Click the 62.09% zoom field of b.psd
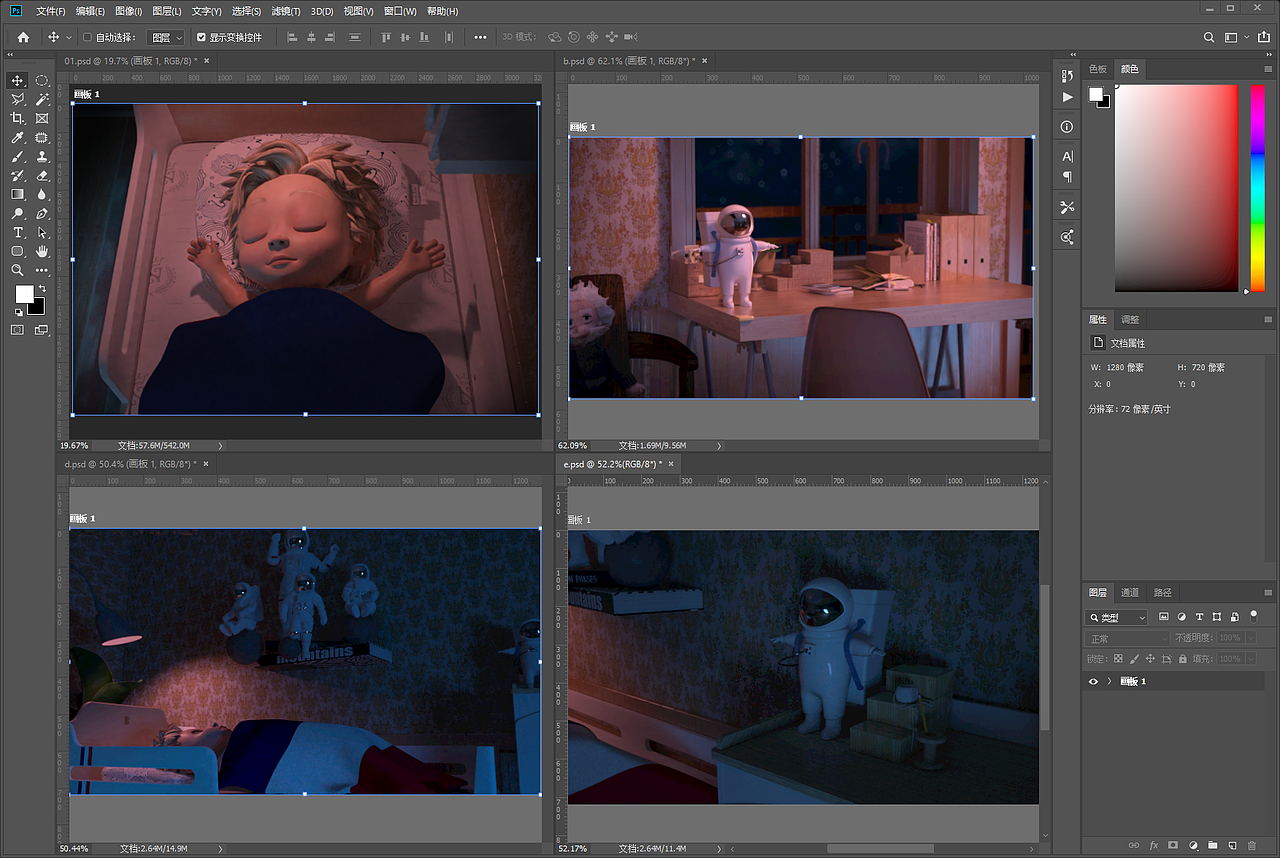 pos(573,445)
